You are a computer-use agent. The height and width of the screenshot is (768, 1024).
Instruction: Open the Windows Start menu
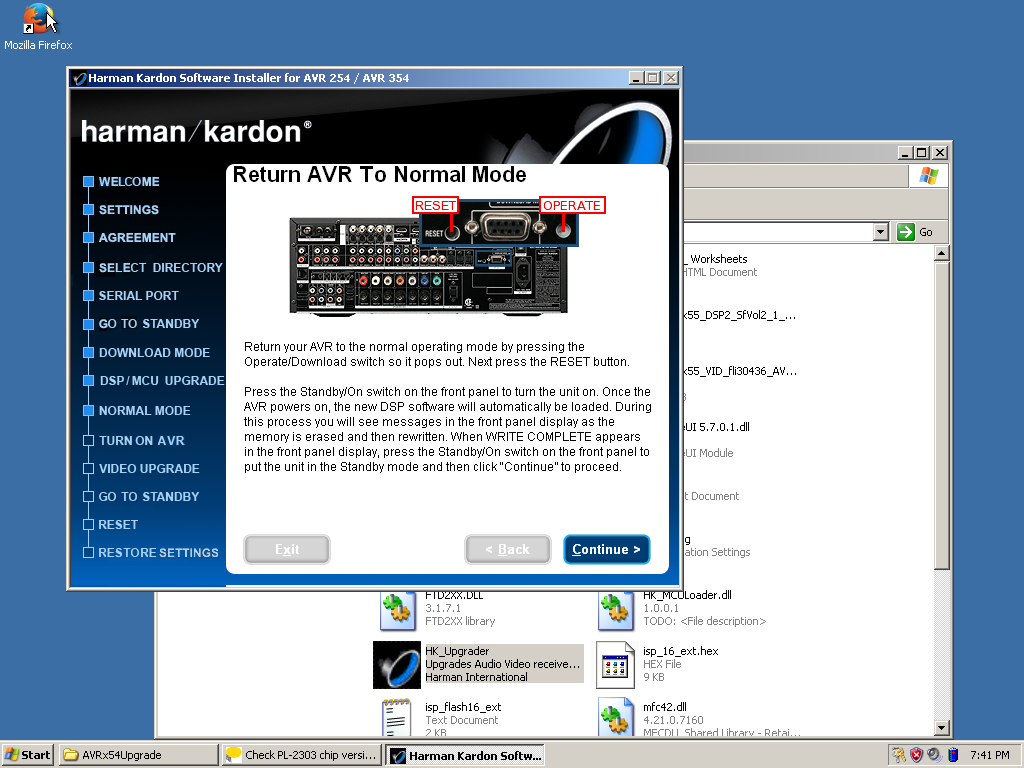coord(27,755)
